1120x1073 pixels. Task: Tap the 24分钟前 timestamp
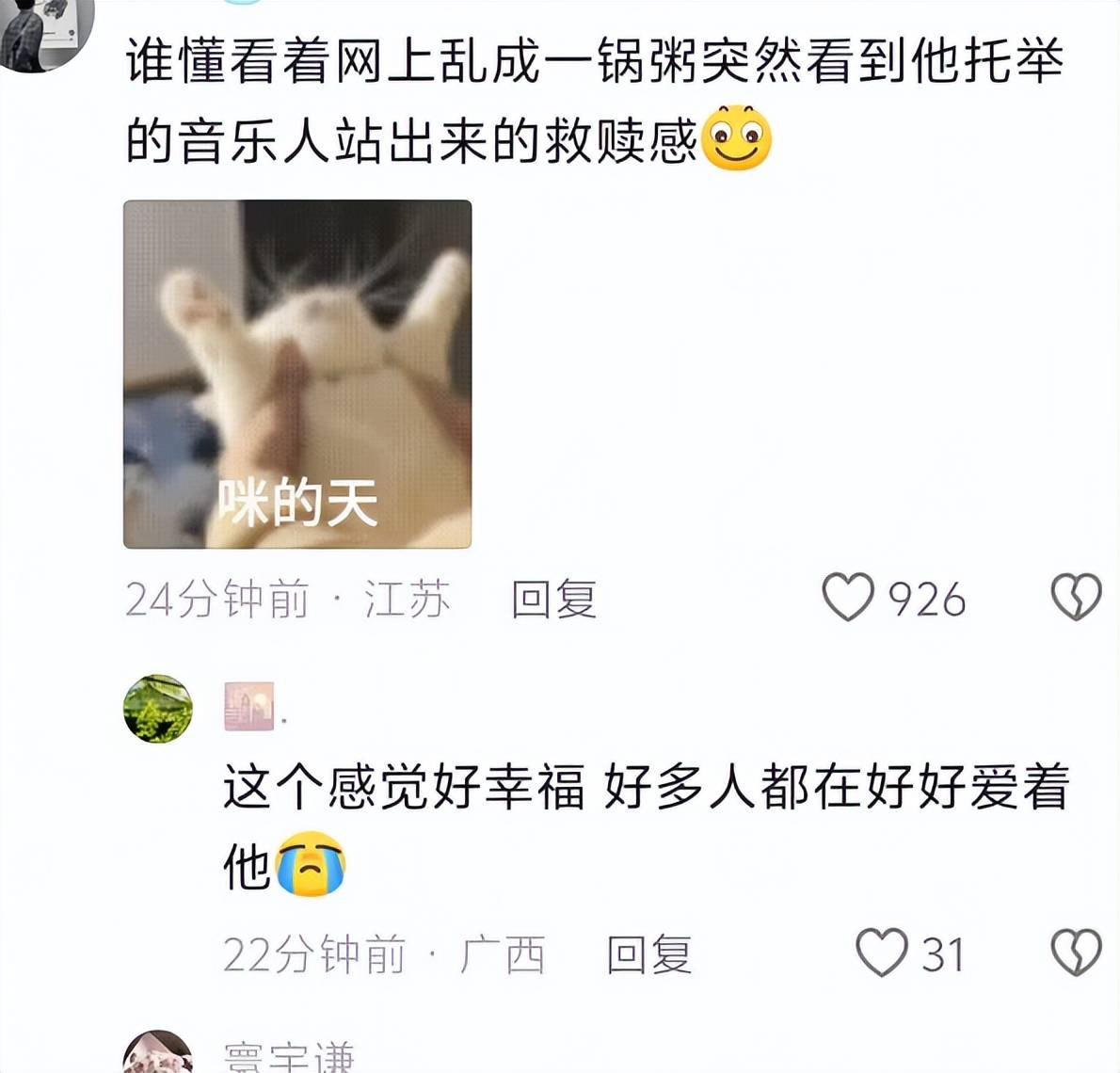[217, 599]
